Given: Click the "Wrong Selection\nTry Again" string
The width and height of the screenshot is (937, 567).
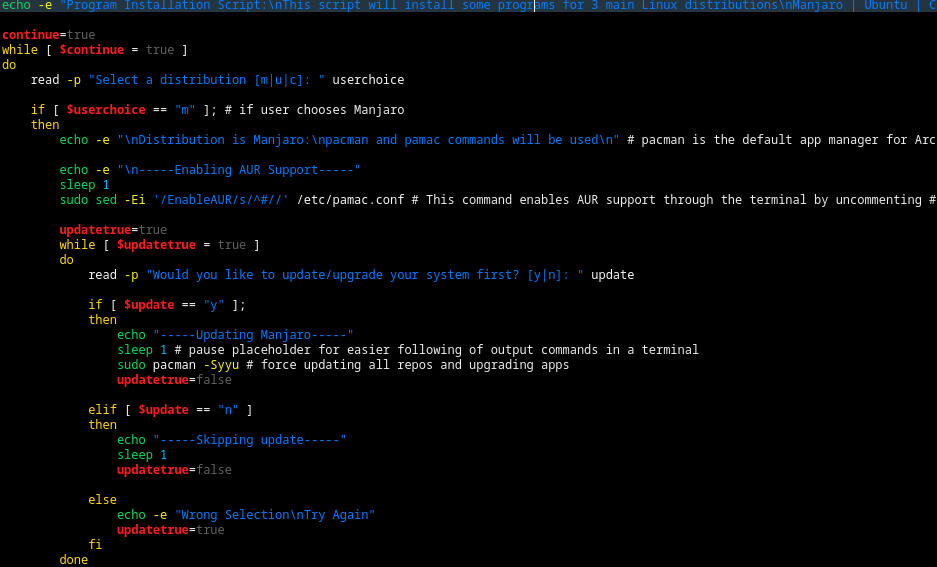Looking at the screenshot, I should (274, 515).
